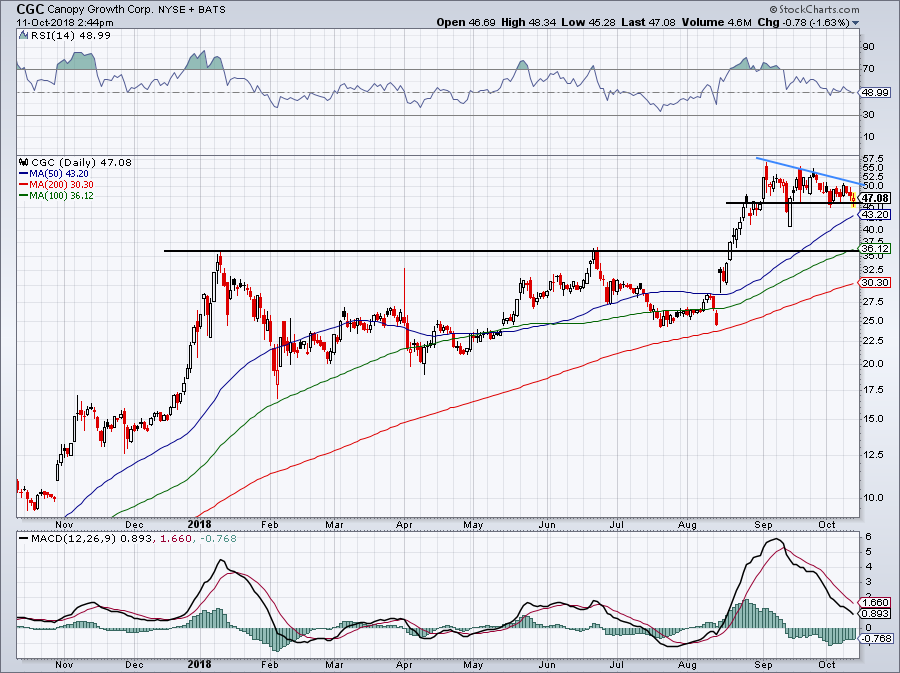Click the Canopy Growth Corp. company name
The width and height of the screenshot is (900, 673).
[99, 9]
